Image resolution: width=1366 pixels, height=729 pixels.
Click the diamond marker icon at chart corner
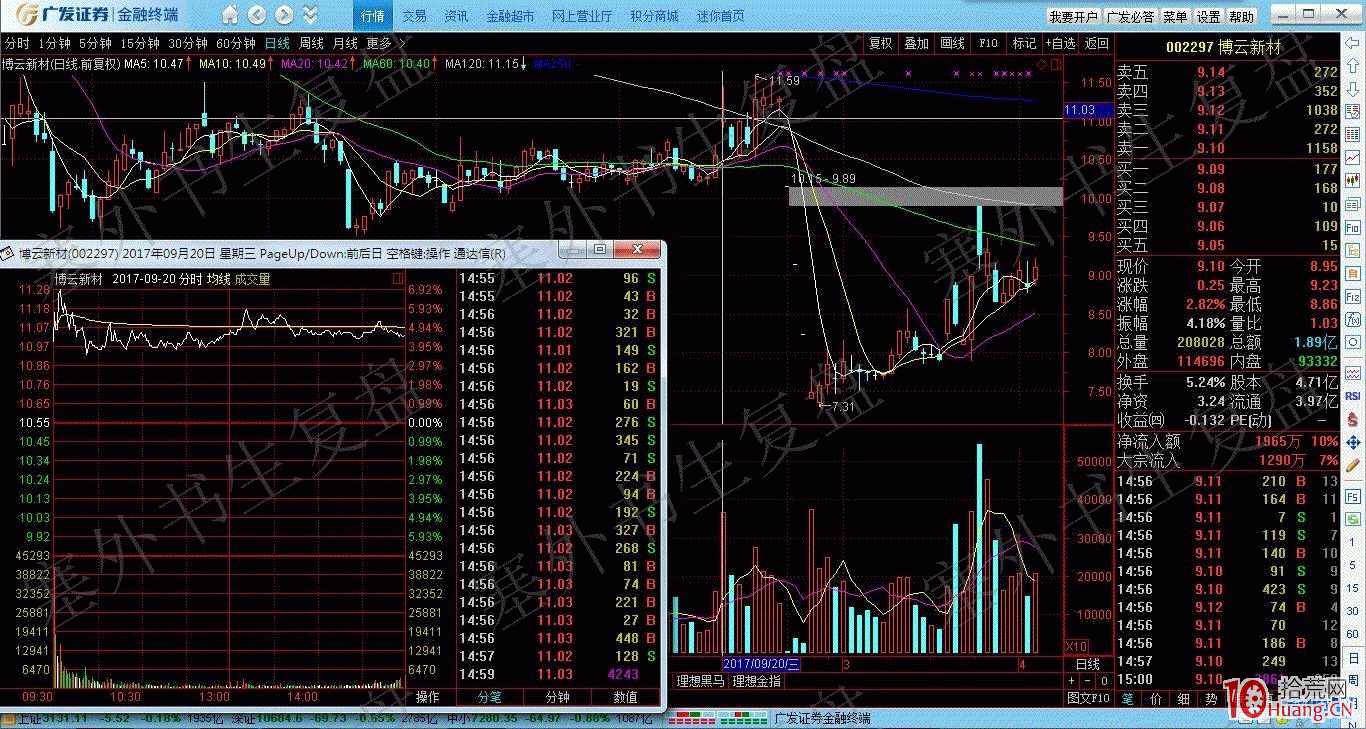1042,65
